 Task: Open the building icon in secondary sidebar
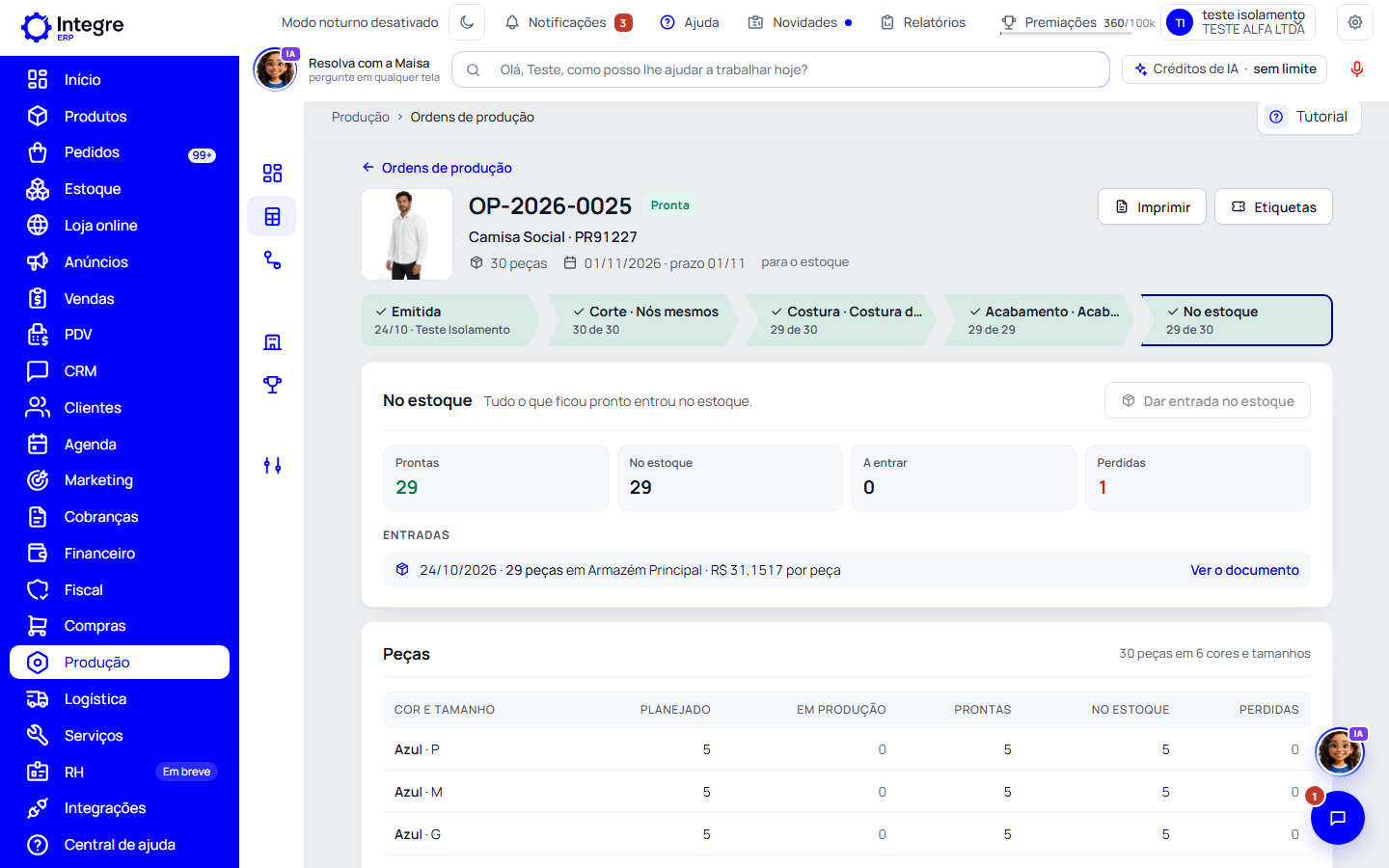[x=272, y=342]
